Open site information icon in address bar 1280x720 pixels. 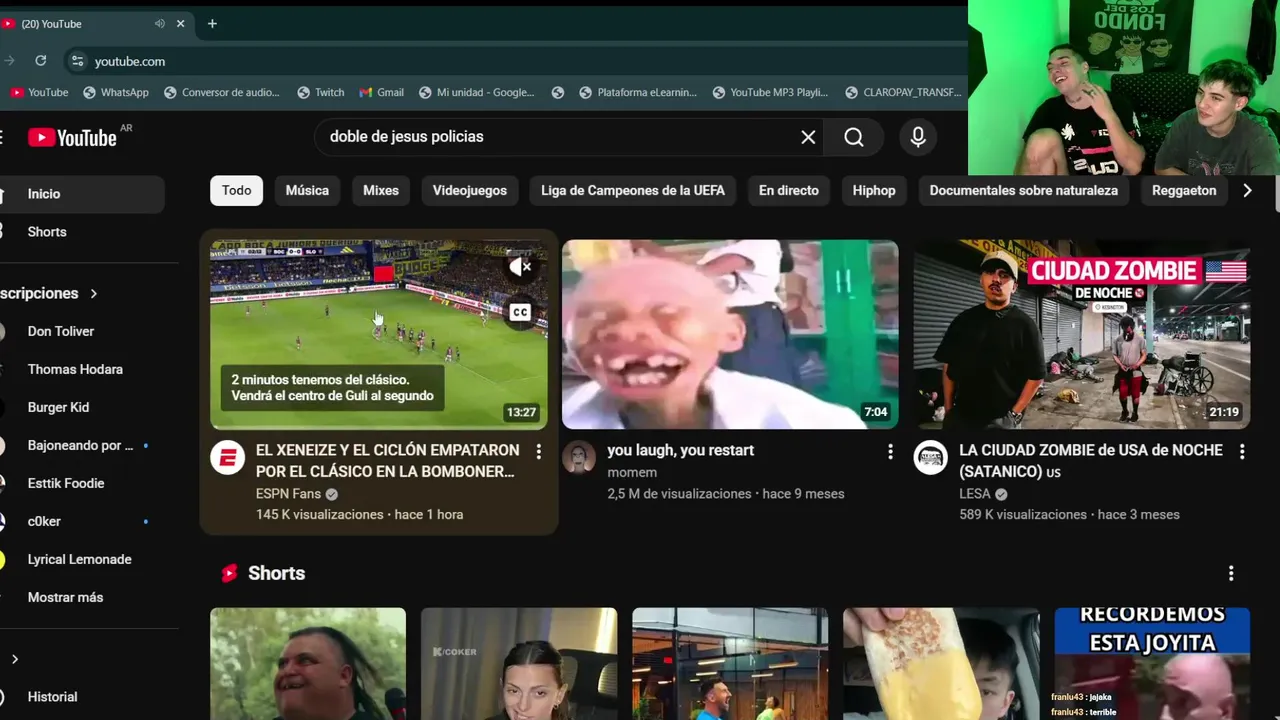click(77, 61)
